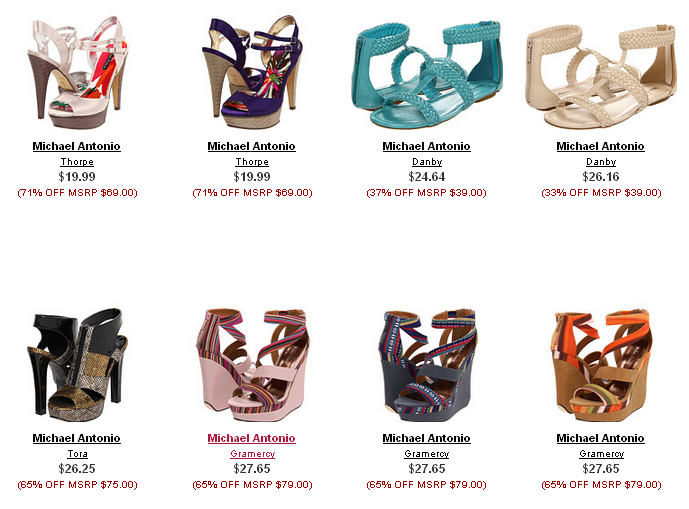This screenshot has height=509, width=689.
Task: Open the purple Thorpe heel image
Action: tap(252, 72)
